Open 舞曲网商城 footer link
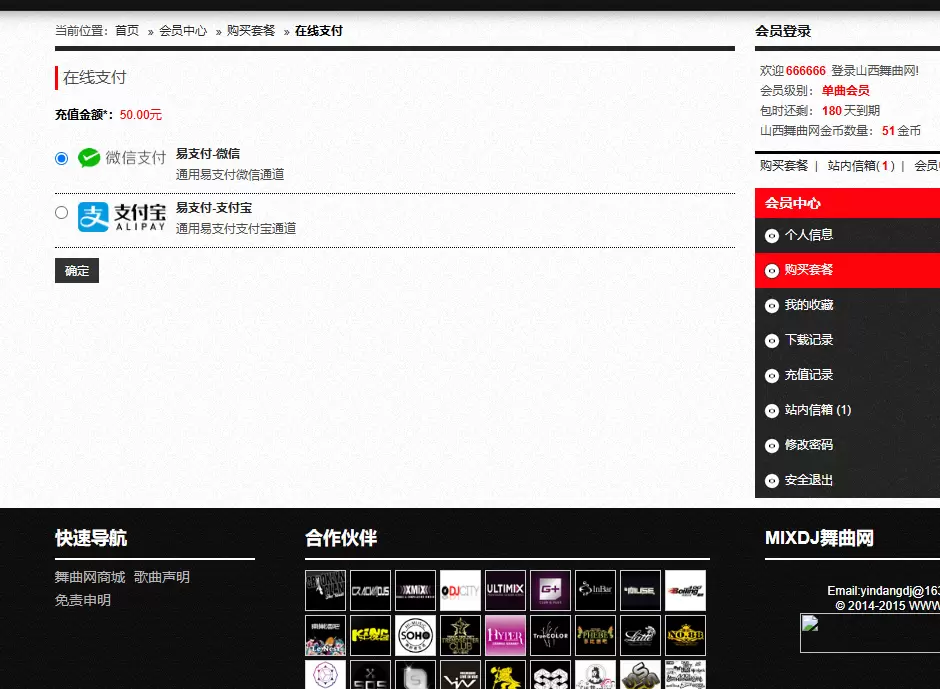This screenshot has height=689, width=940. tap(90, 577)
